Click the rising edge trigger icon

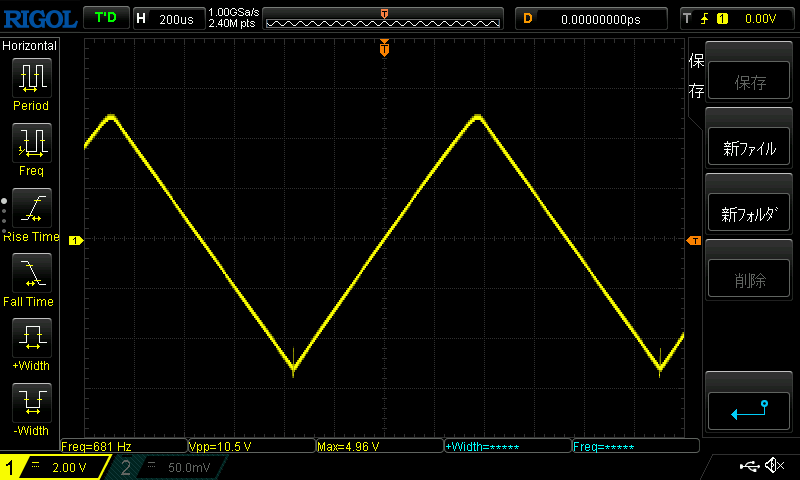[x=705, y=19]
